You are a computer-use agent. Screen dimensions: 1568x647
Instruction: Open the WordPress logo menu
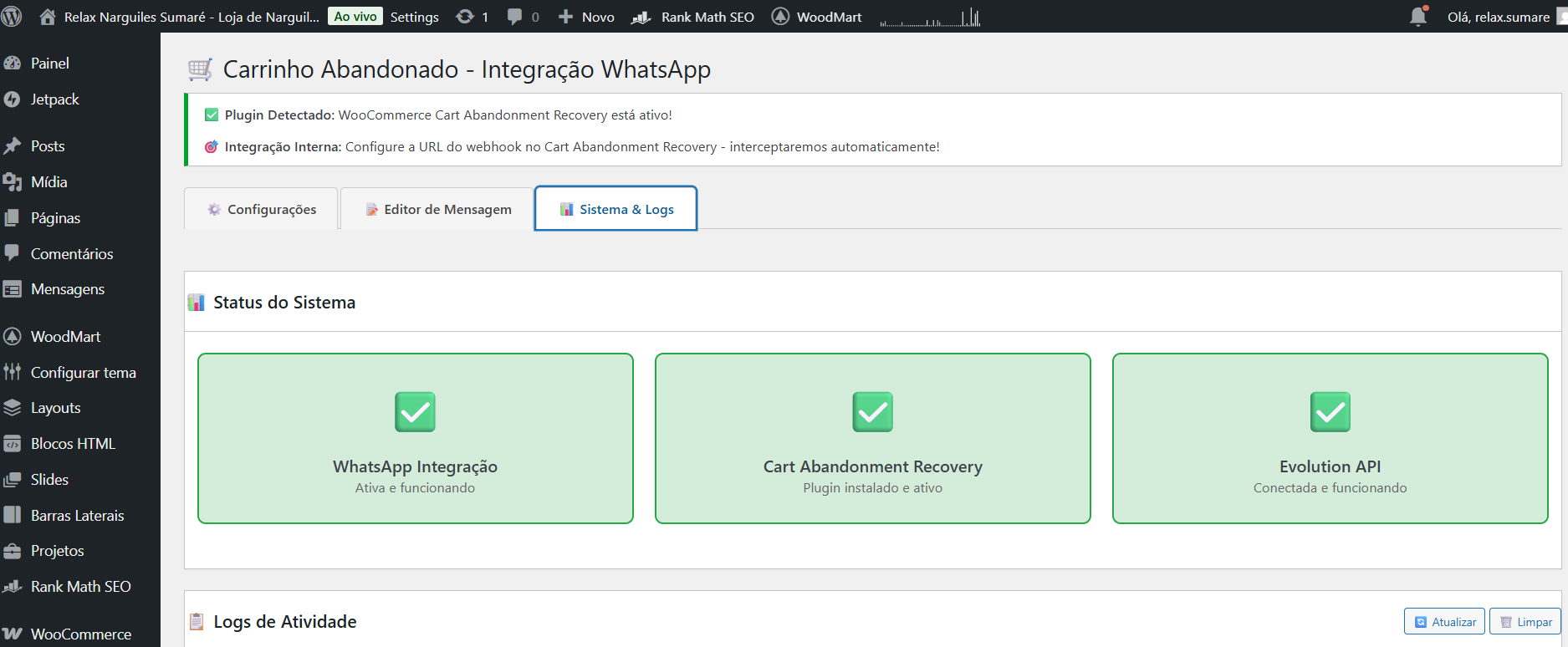click(12, 16)
